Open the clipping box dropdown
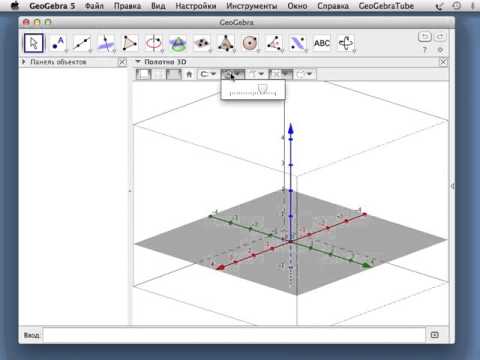The height and width of the screenshot is (360, 480). click(281, 74)
